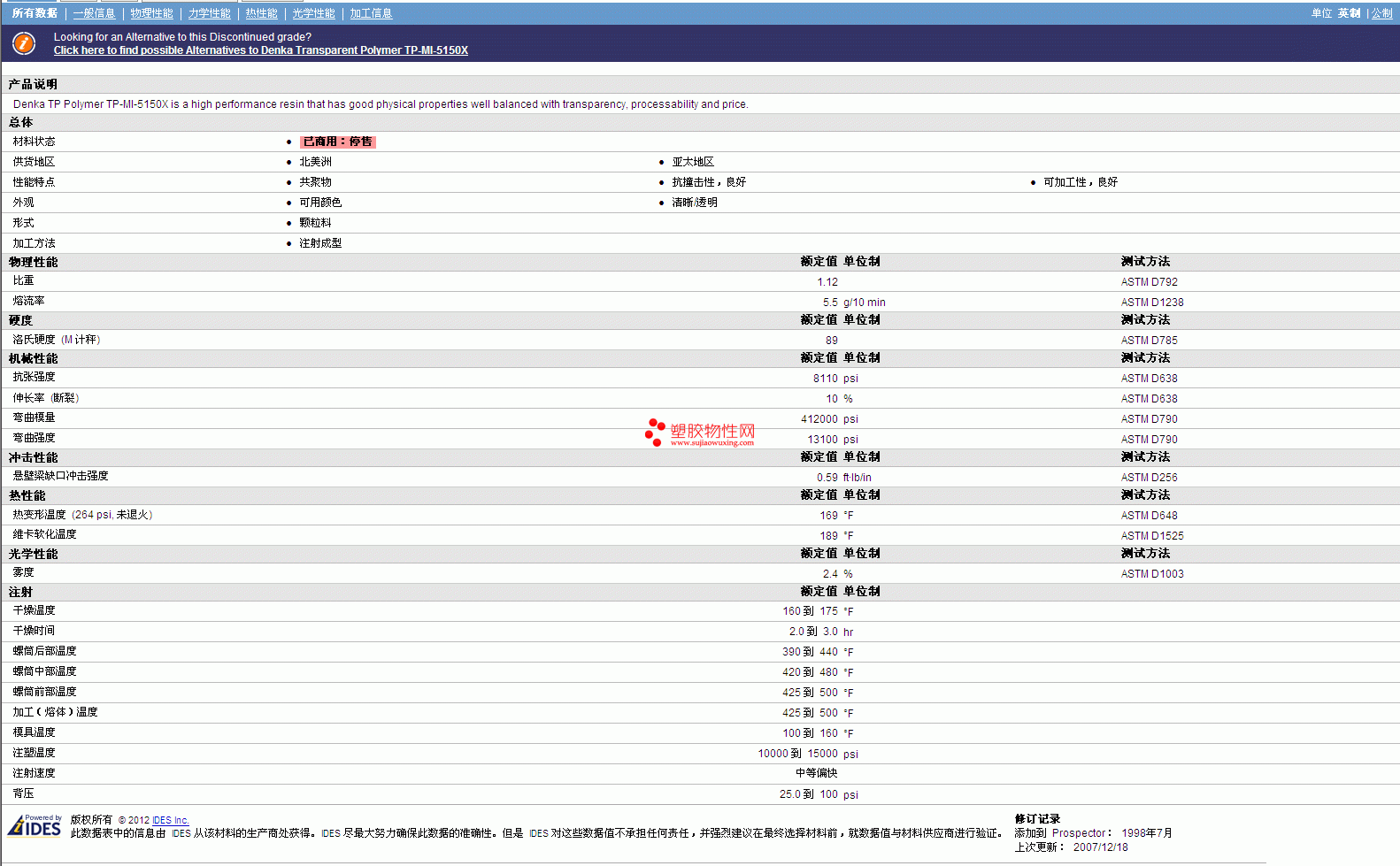Click the 热变形温度 value 169
Viewport: 1400px width, 866px height.
[828, 516]
